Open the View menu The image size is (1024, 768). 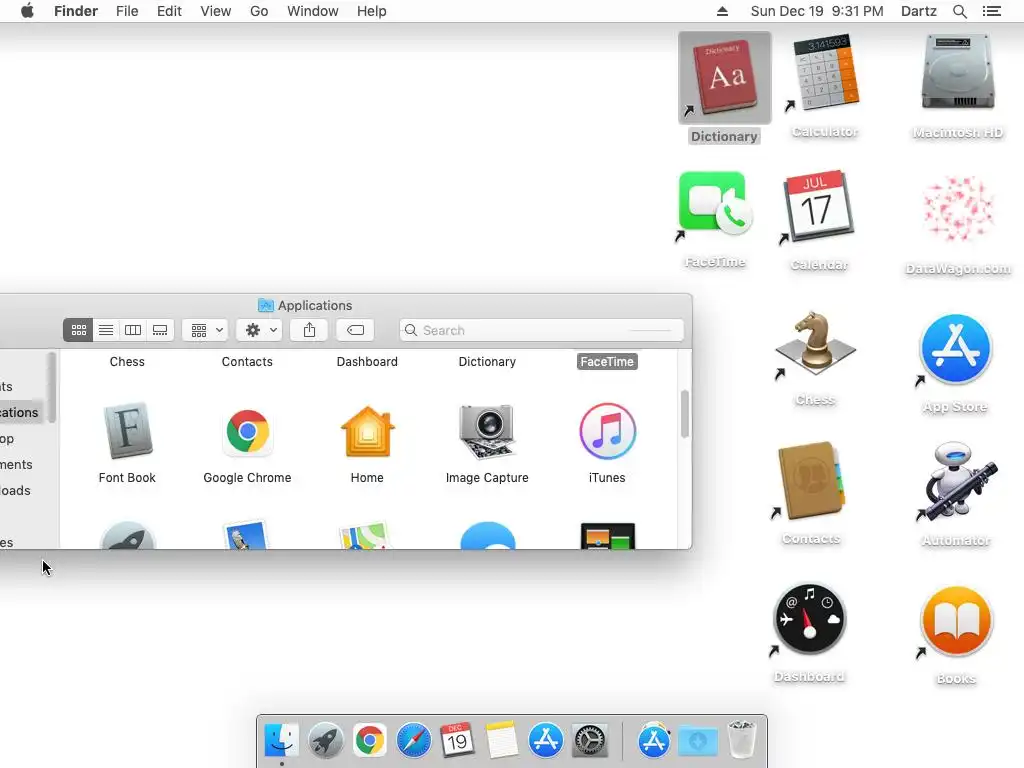[216, 11]
